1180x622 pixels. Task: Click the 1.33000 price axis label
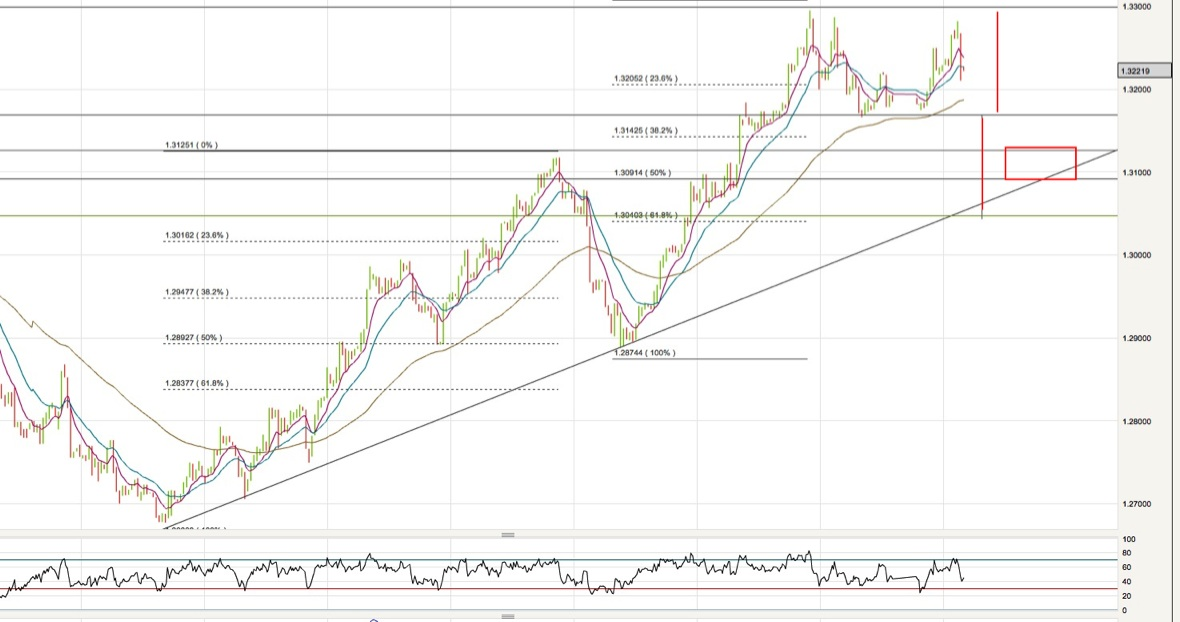tap(1136, 7)
